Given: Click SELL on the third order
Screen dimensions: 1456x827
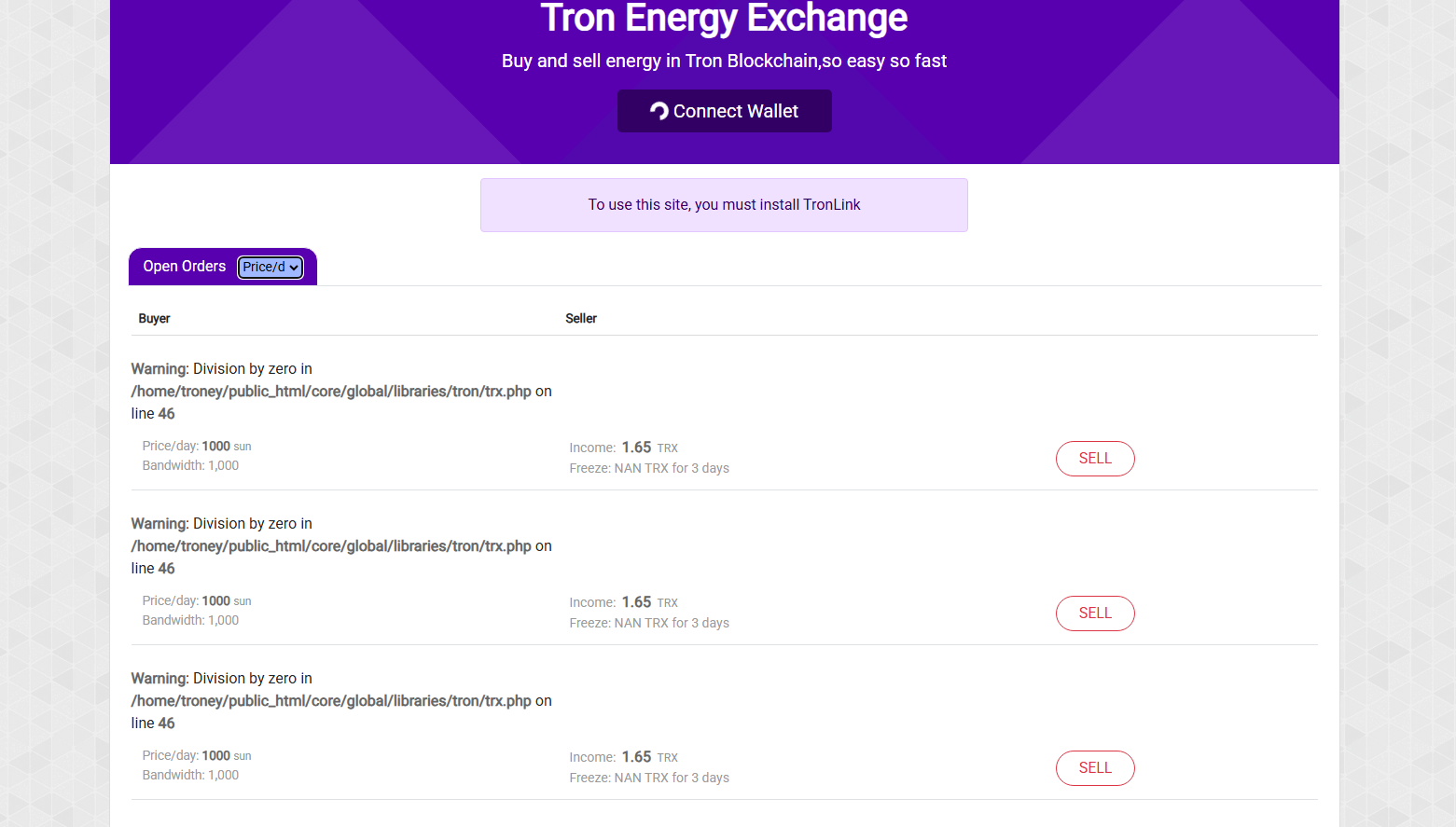Looking at the screenshot, I should pos(1095,768).
